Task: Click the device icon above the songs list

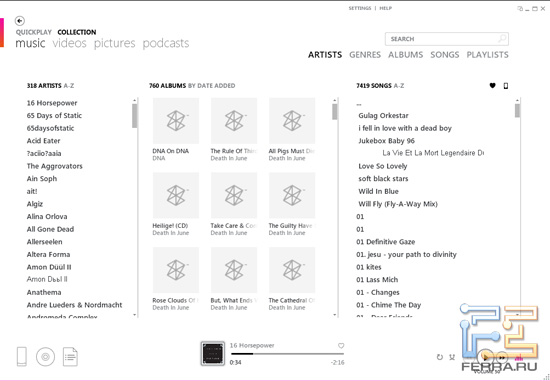Action: click(x=505, y=85)
